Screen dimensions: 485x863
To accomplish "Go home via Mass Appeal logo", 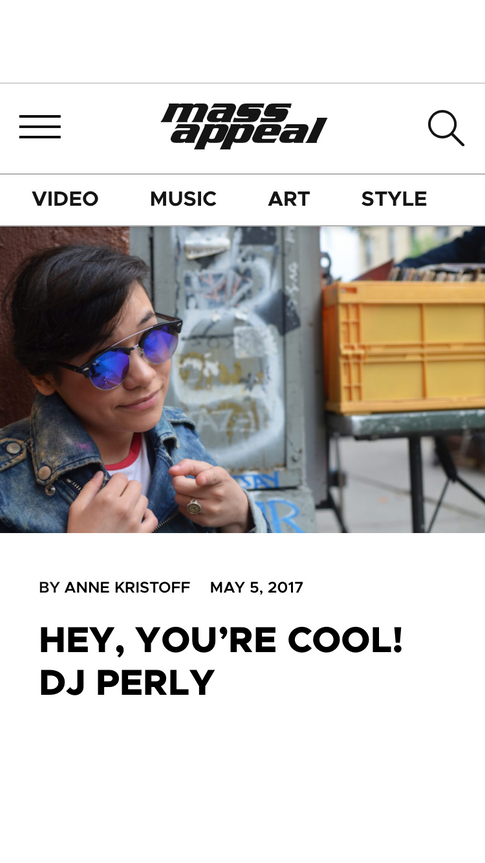I will coord(244,126).
